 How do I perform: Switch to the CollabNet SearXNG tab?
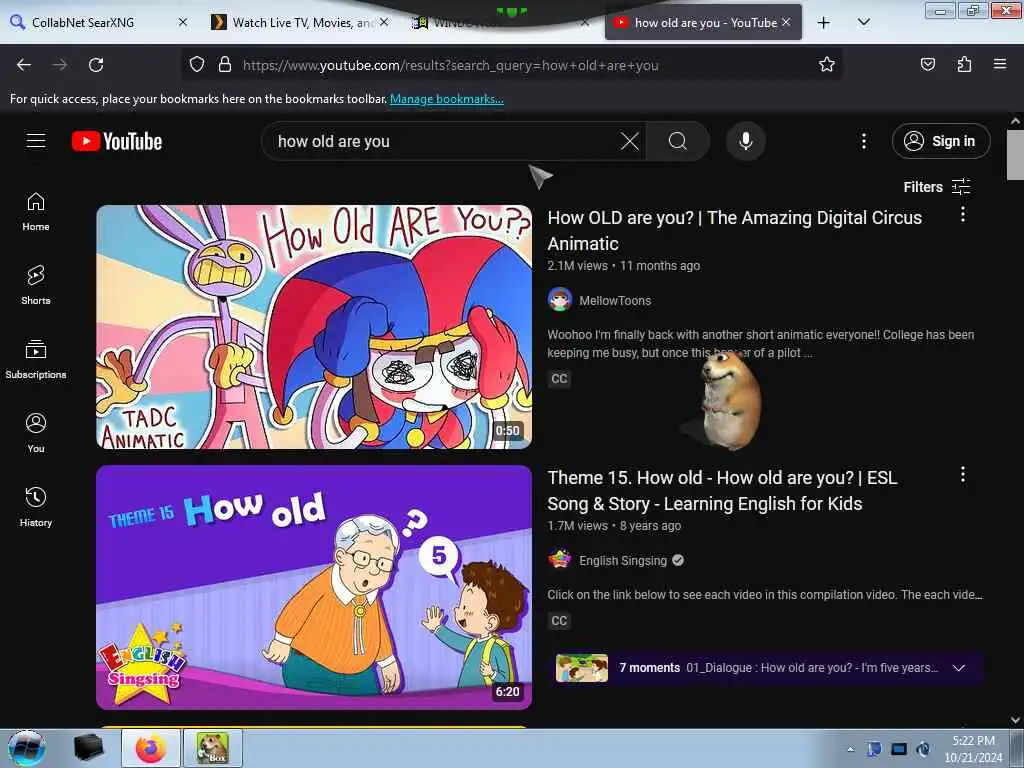coord(98,22)
